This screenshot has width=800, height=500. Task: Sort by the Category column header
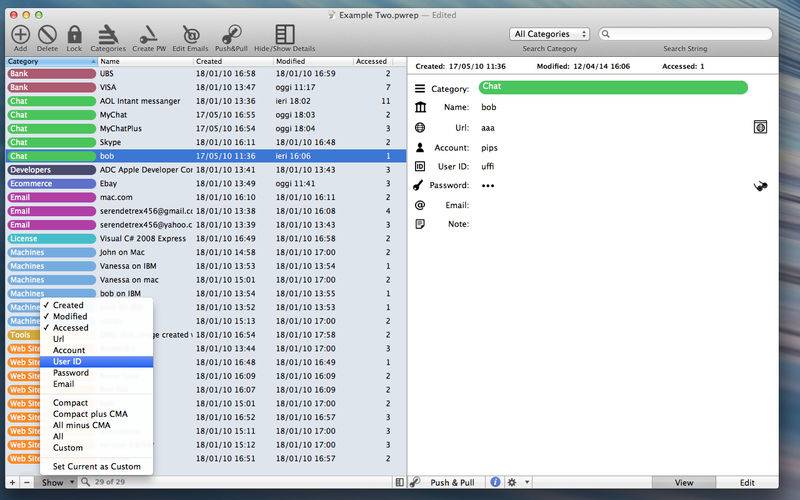pyautogui.click(x=51, y=61)
